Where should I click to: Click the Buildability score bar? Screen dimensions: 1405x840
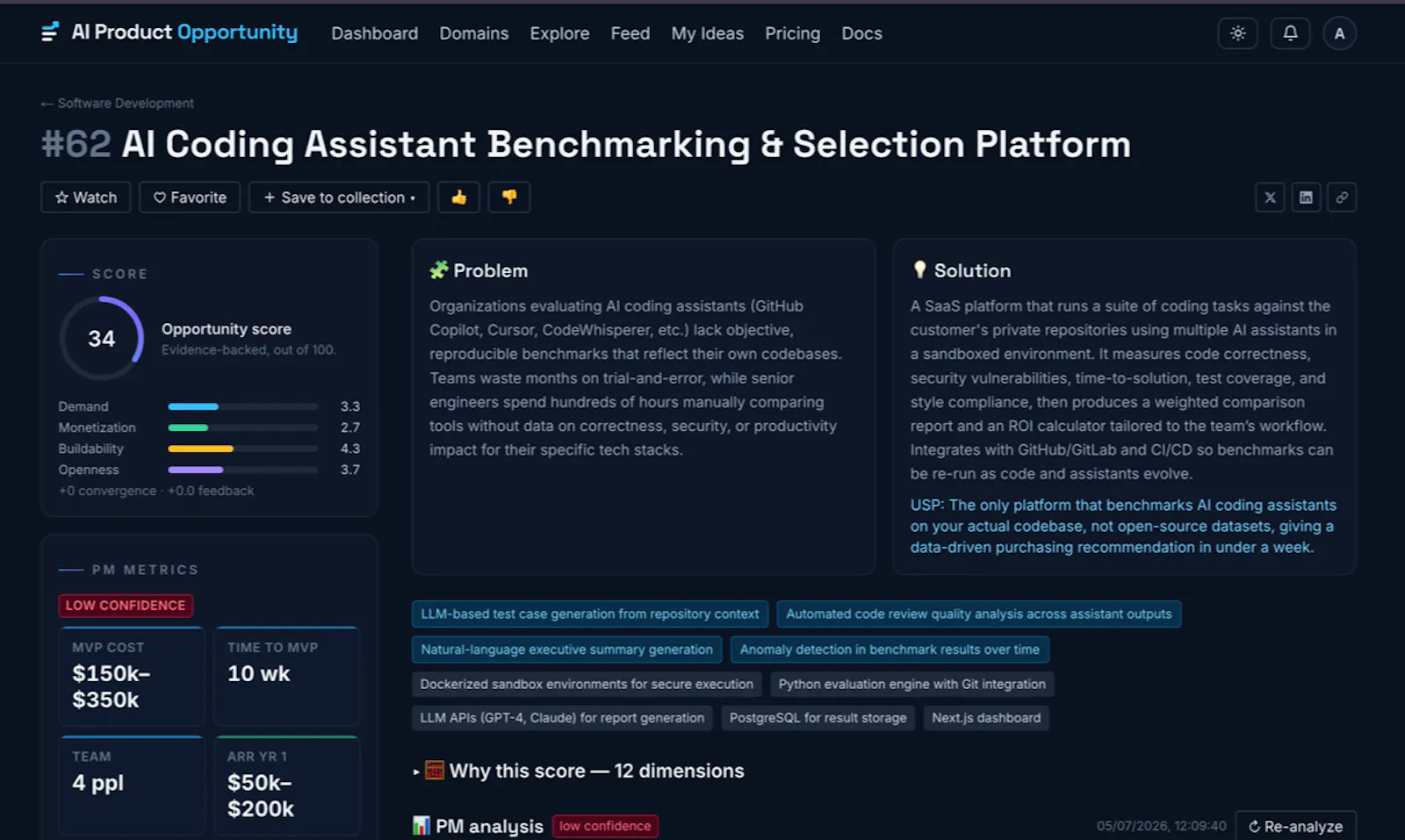point(242,449)
